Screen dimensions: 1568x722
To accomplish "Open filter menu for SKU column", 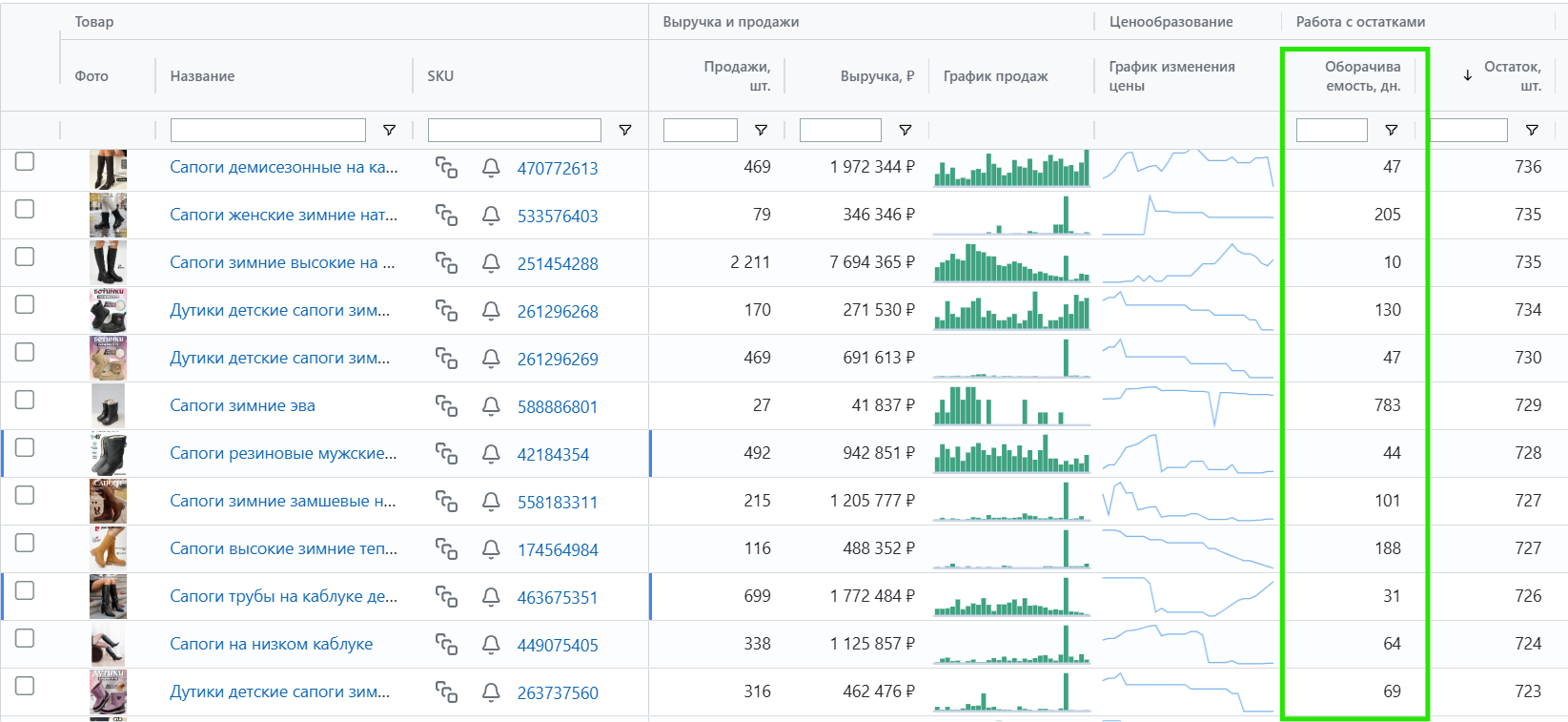I will click(x=625, y=130).
